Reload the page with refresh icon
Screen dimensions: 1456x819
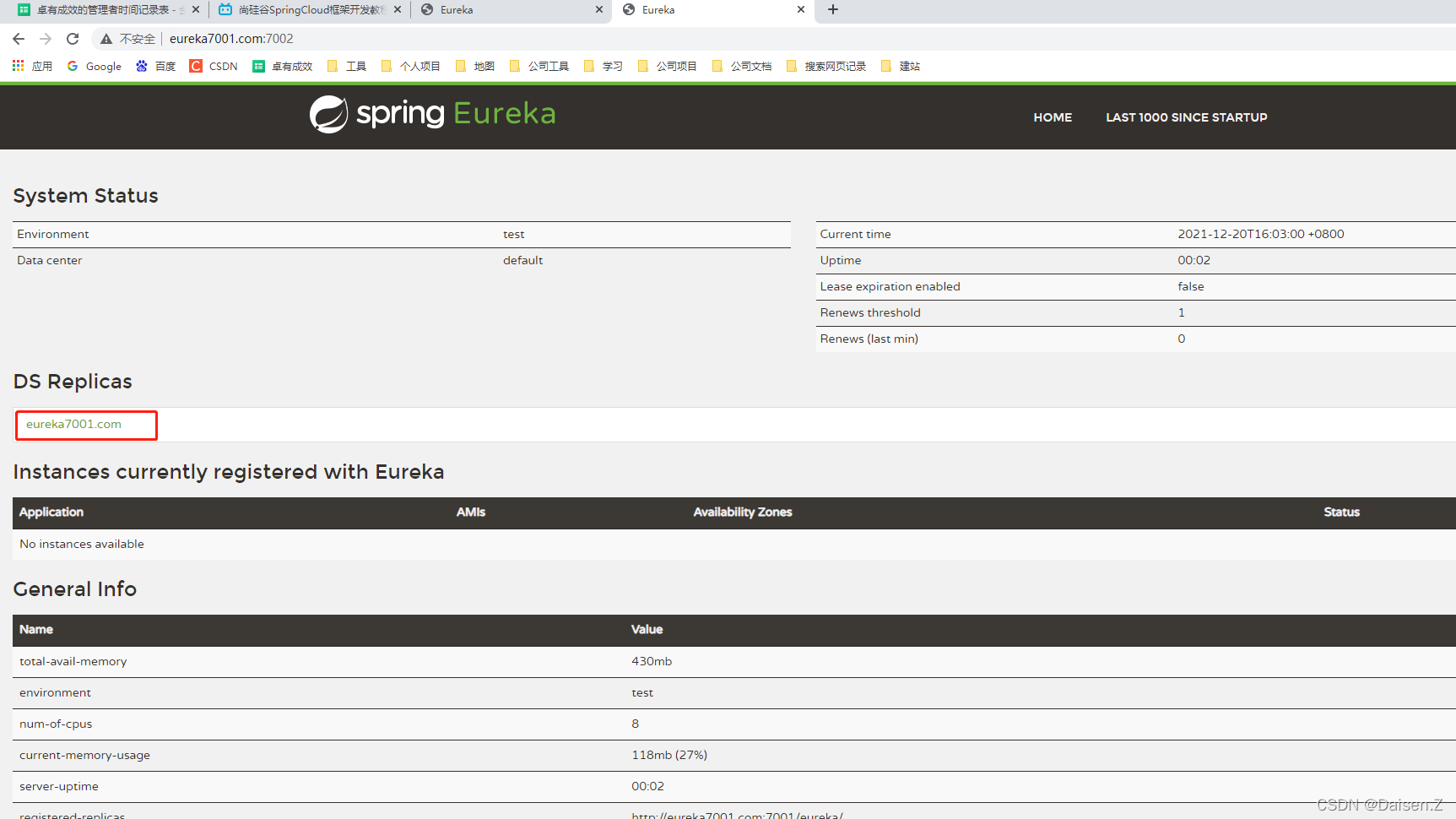click(x=73, y=39)
